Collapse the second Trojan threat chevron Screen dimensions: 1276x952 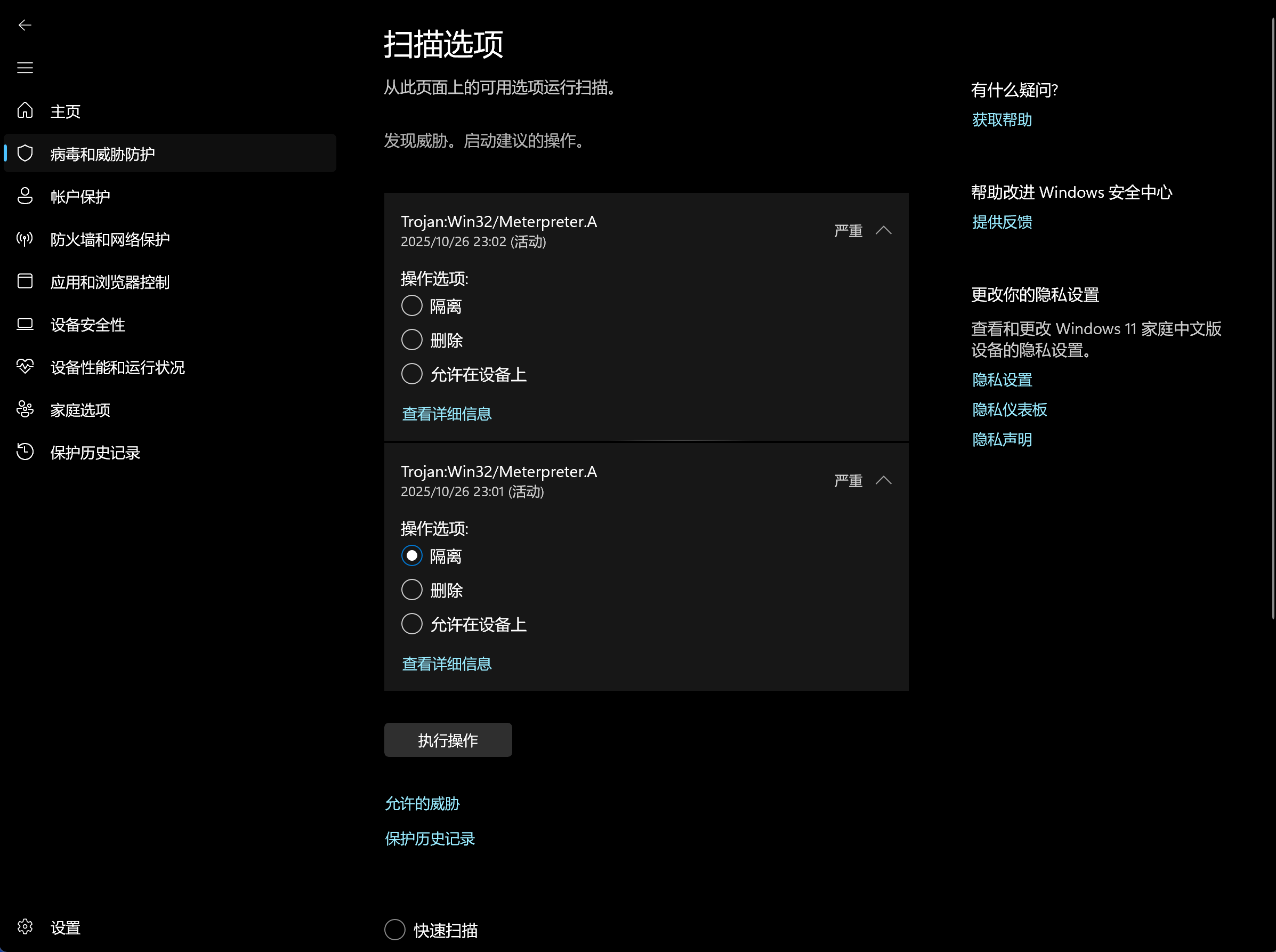tap(883, 481)
